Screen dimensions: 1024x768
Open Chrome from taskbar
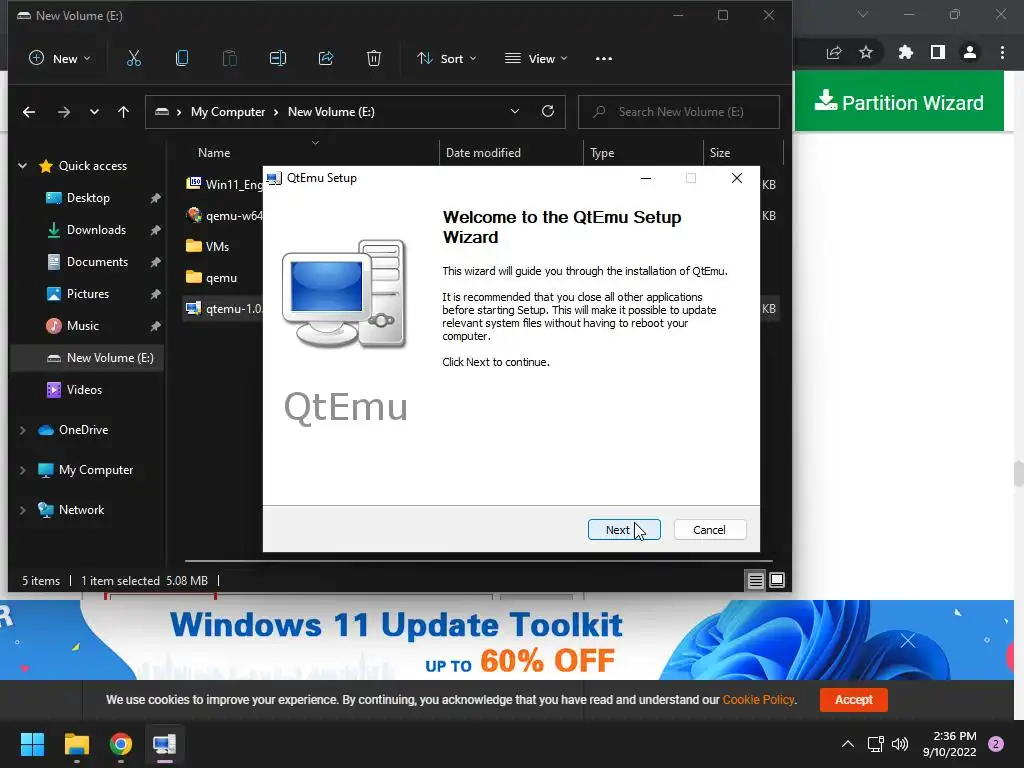[121, 744]
